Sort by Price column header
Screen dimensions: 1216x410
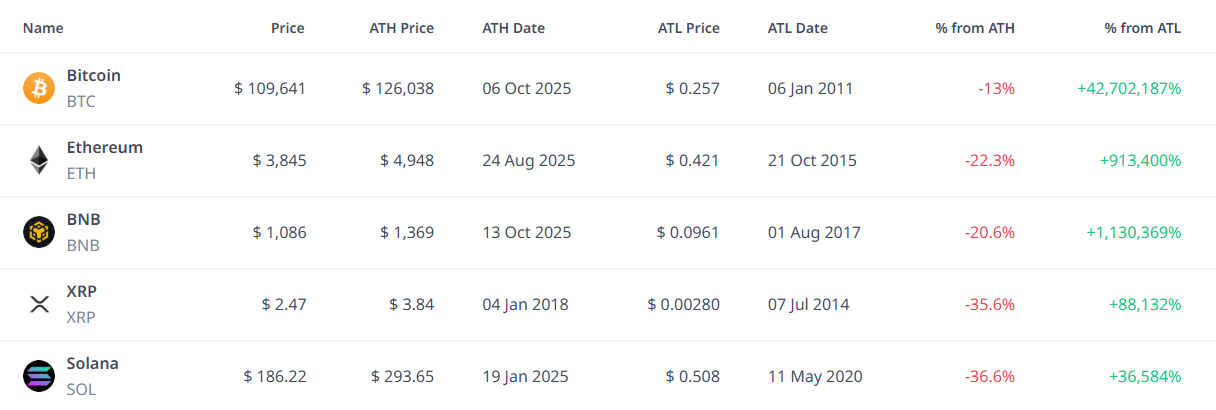288,28
